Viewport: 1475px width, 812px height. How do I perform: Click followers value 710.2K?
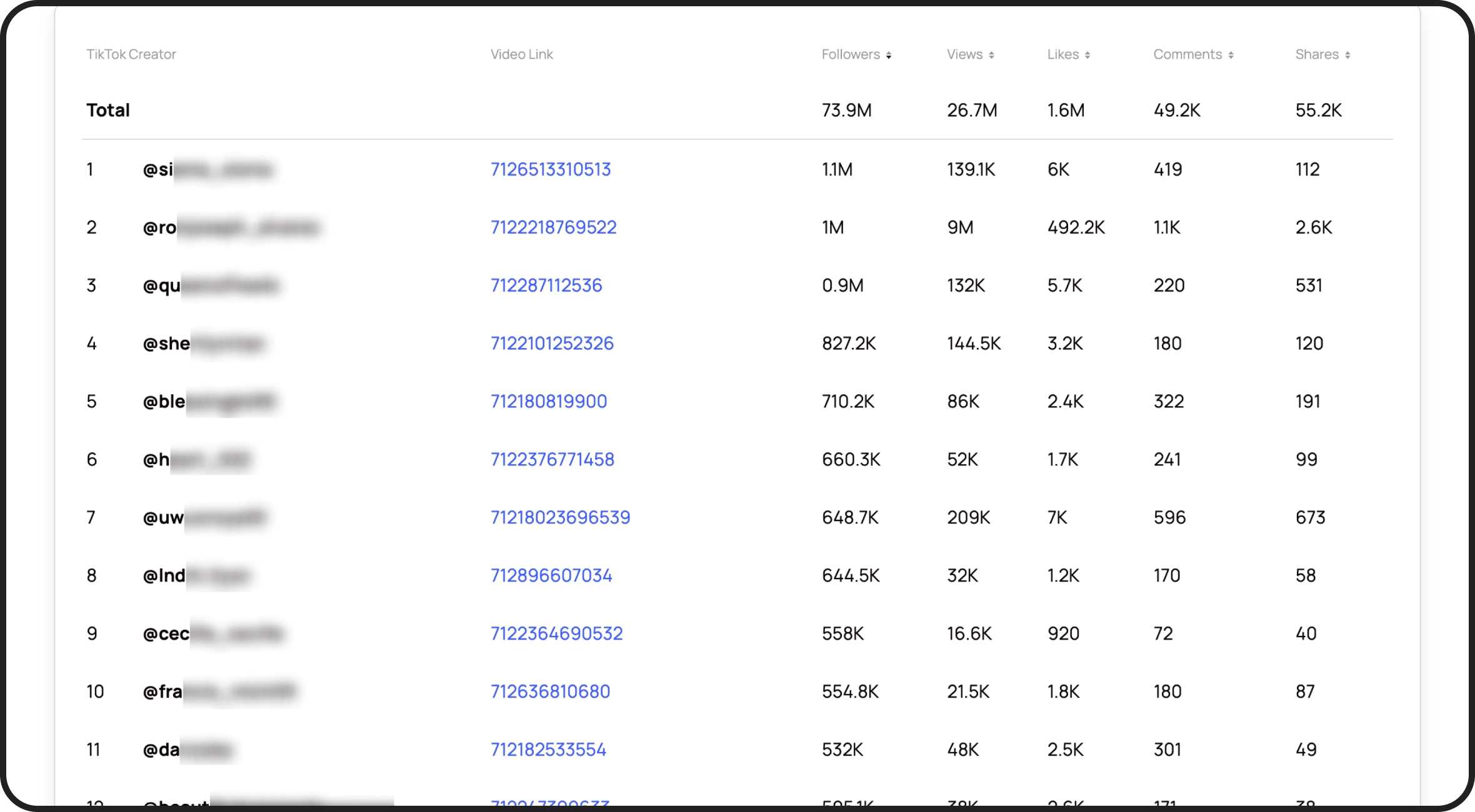848,401
